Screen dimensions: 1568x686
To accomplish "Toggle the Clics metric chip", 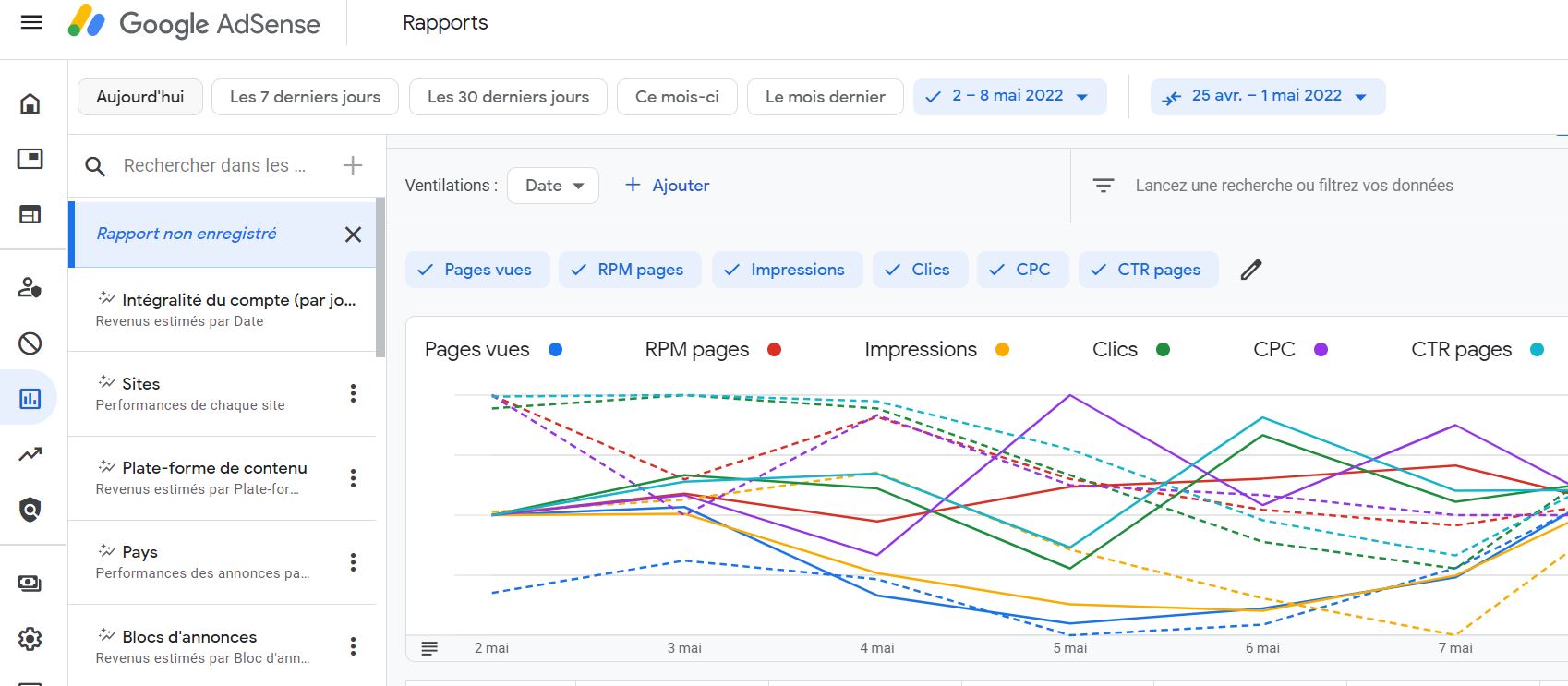I will [x=920, y=270].
